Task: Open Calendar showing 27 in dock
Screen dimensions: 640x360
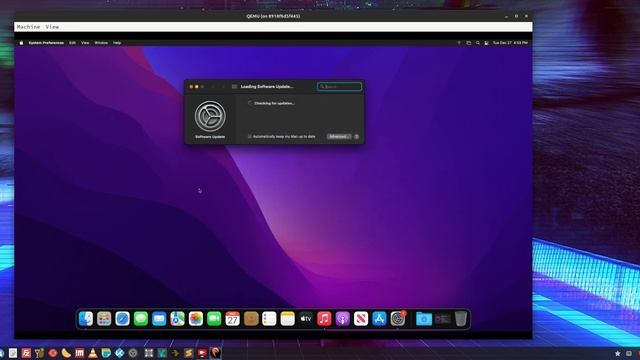Action: (233, 319)
